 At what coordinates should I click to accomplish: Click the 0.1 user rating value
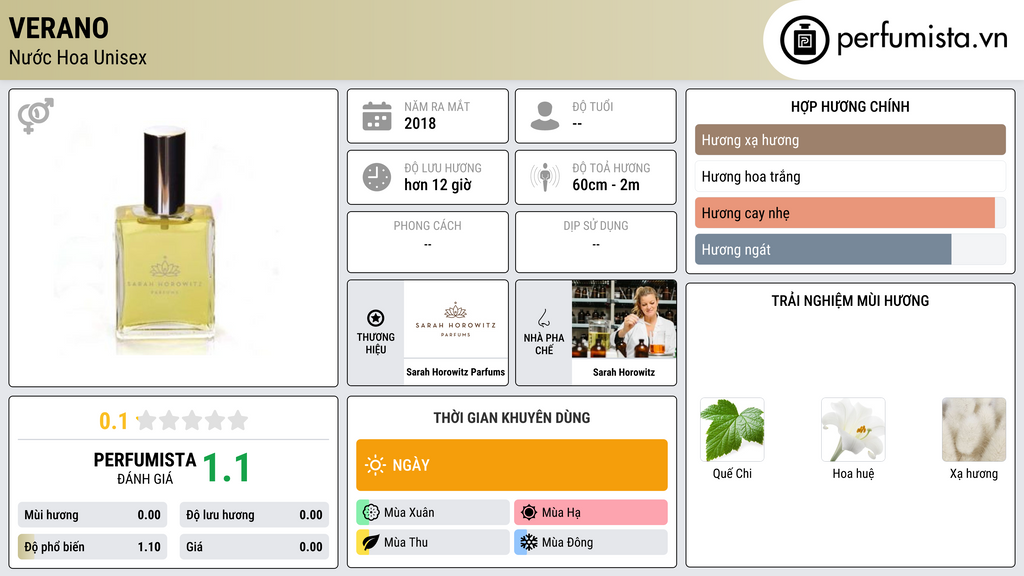click(x=114, y=421)
